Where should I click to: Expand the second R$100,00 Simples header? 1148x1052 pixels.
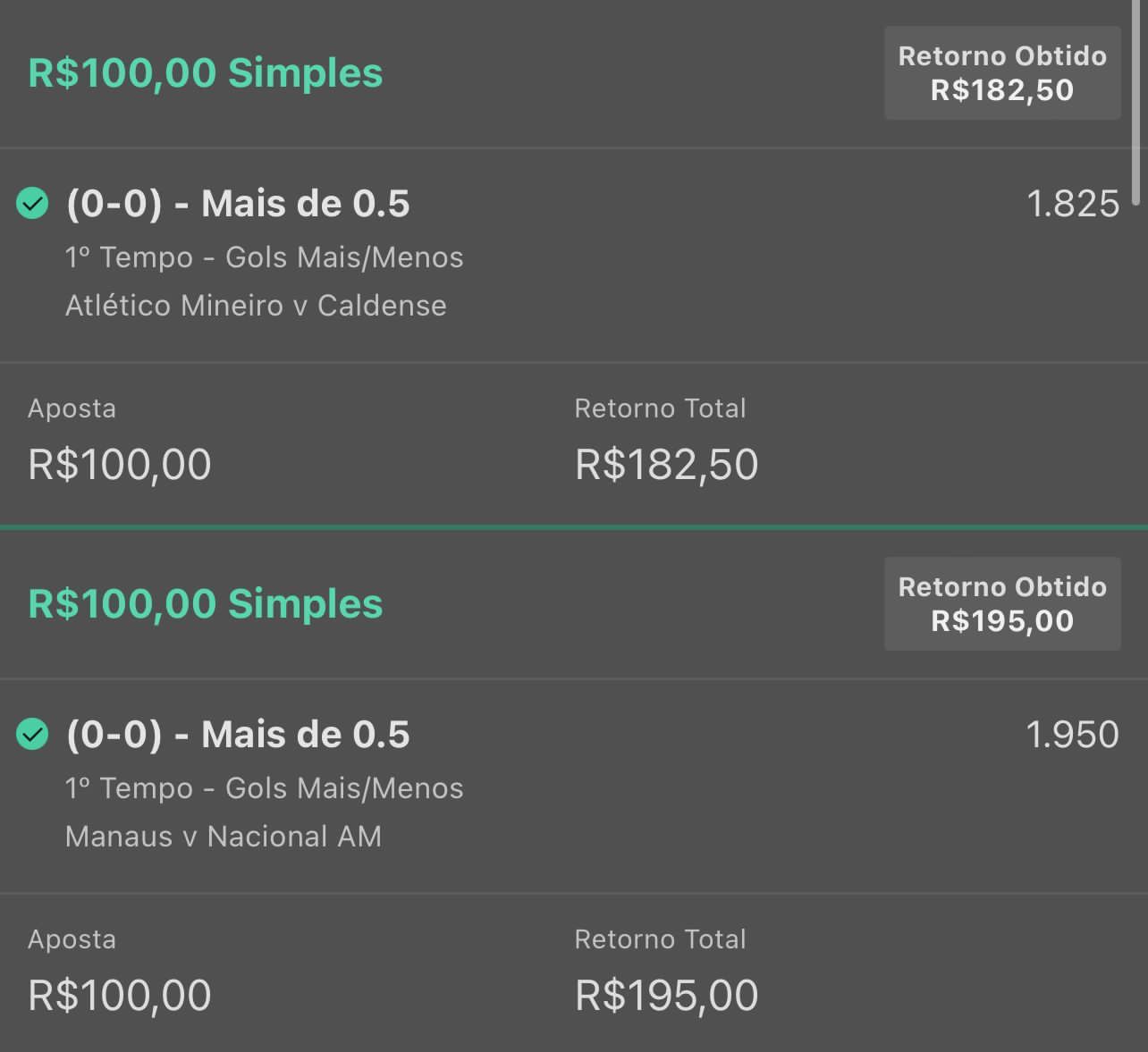206,604
